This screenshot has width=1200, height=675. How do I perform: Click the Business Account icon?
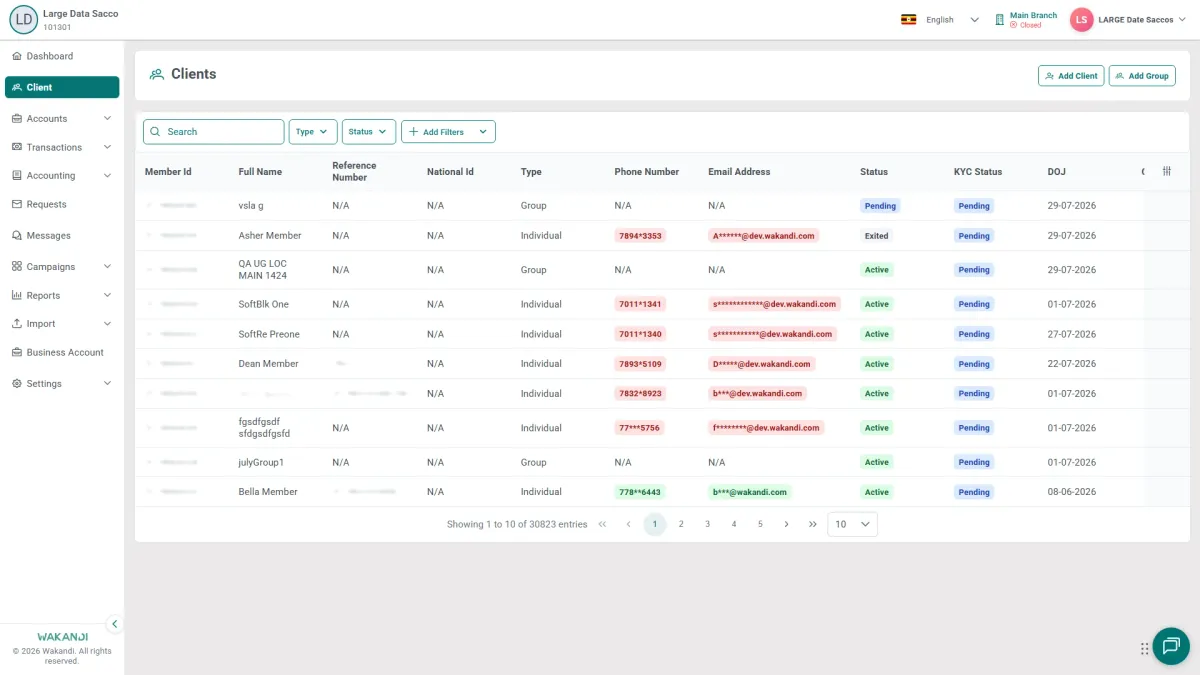17,352
